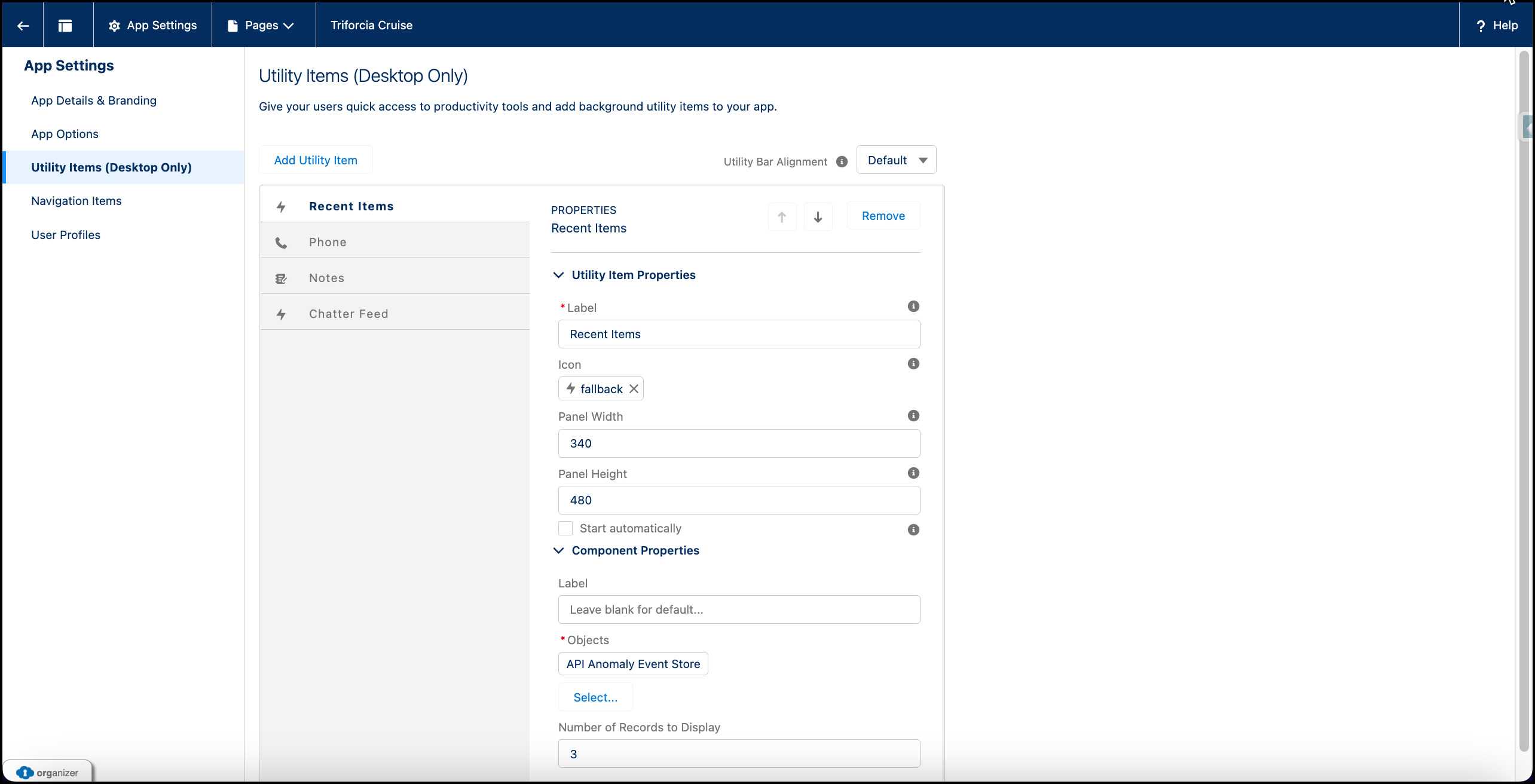Screen dimensions: 1535x784
Task: Click the Select... objects button
Action: pyautogui.click(x=595, y=697)
